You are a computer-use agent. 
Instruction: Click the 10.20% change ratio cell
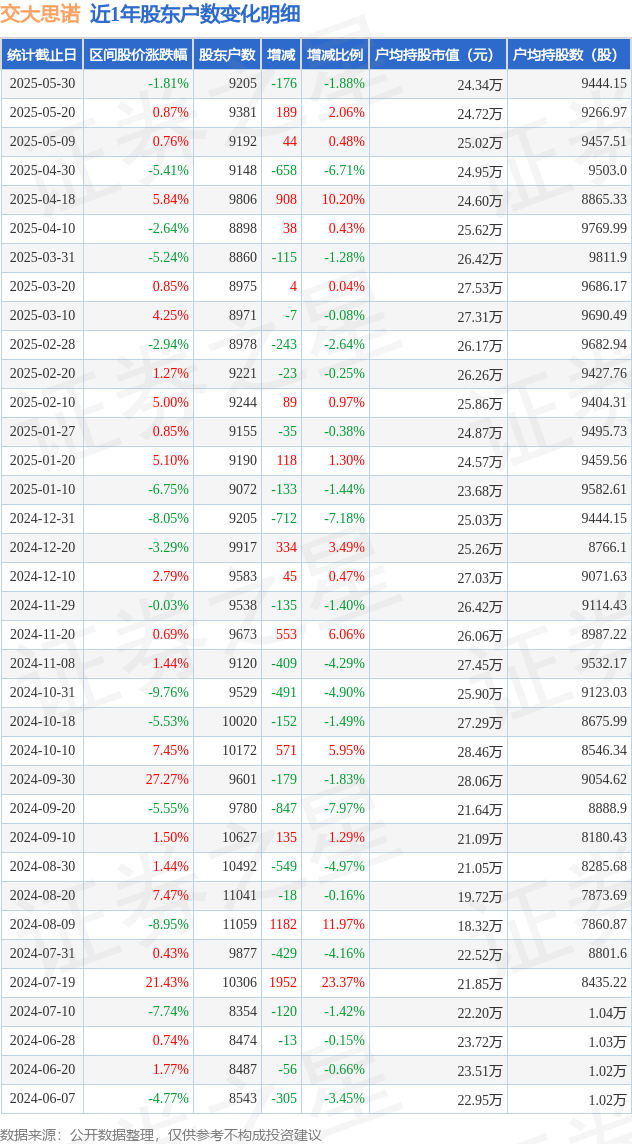(344, 199)
